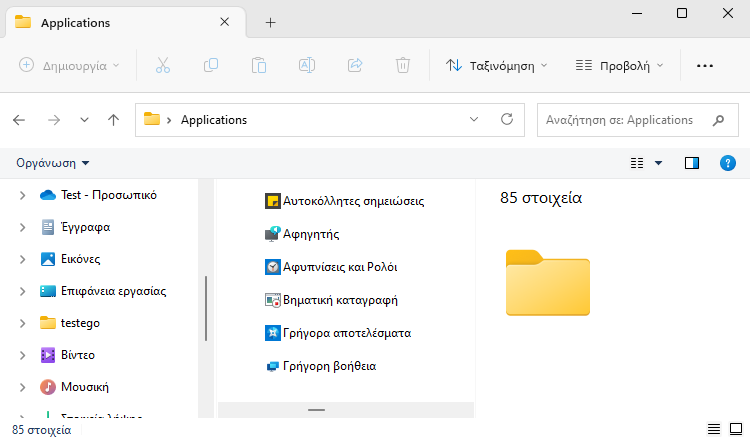Expand the Test - Προσωπικό tree node
The width and height of the screenshot is (750, 440).
pos(22,195)
